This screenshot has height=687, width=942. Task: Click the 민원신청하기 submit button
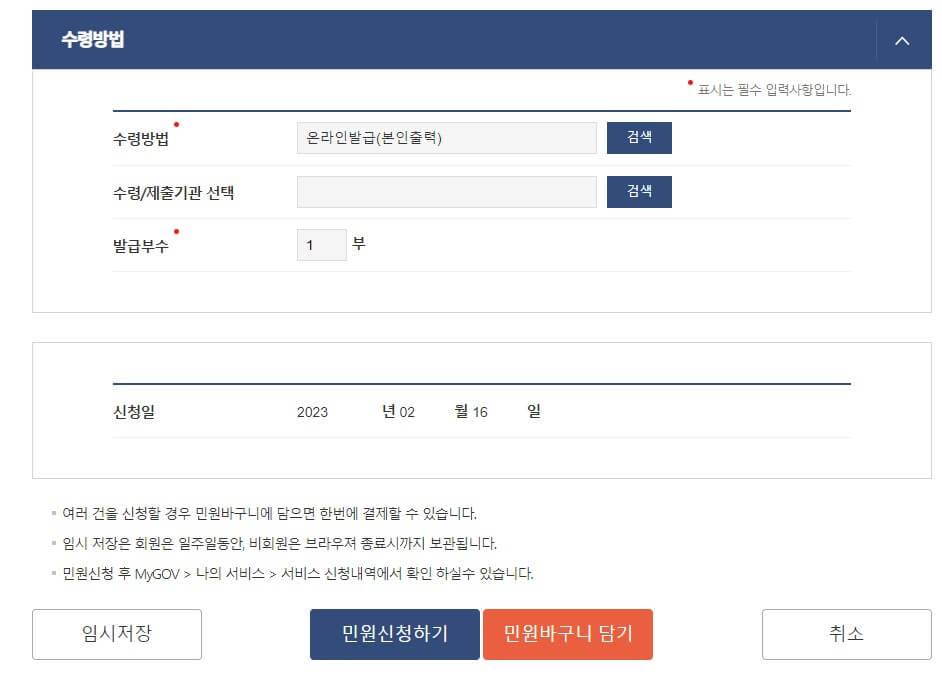click(x=394, y=634)
